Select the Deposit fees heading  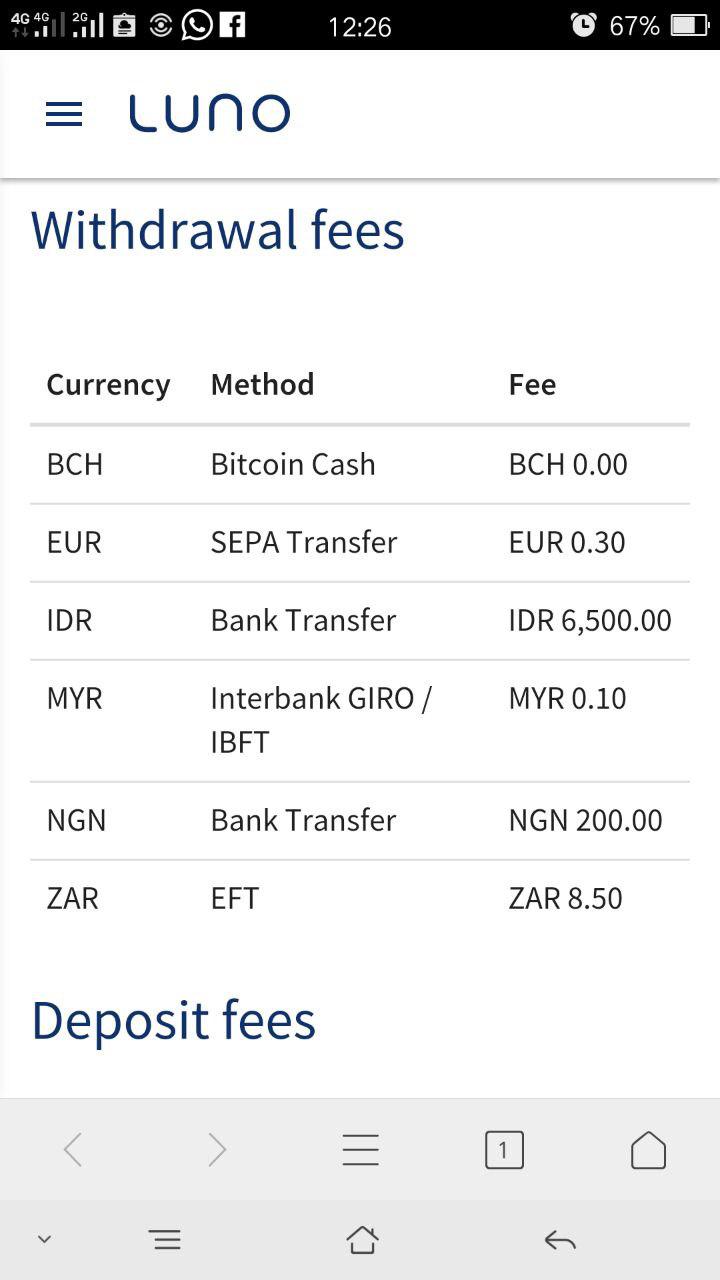(174, 1020)
